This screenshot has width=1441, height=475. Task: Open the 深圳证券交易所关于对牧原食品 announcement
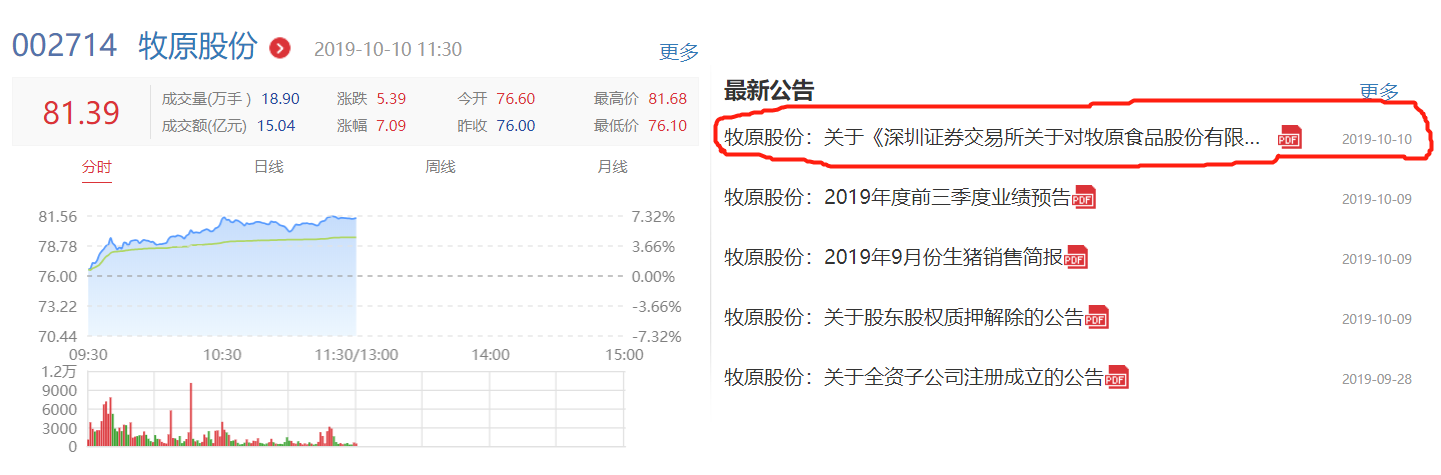993,138
